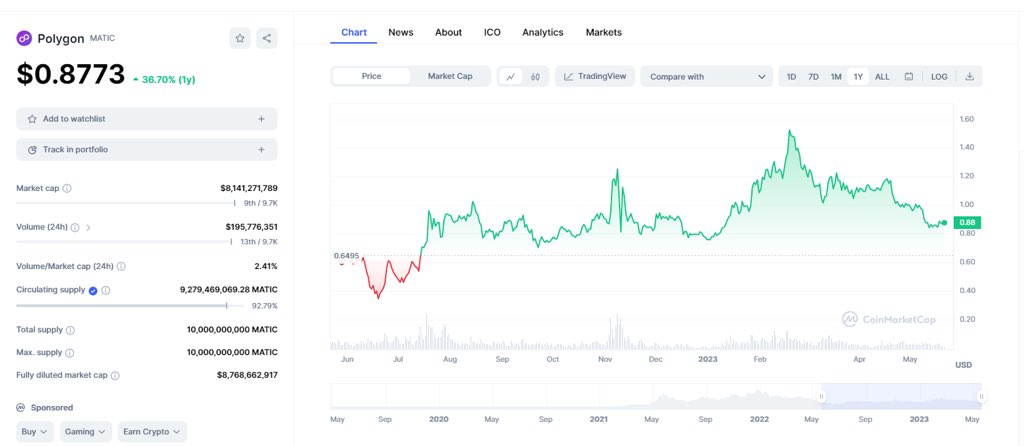This screenshot has height=446, width=1024.
Task: Star Polygon as a favorite
Action: (240, 39)
